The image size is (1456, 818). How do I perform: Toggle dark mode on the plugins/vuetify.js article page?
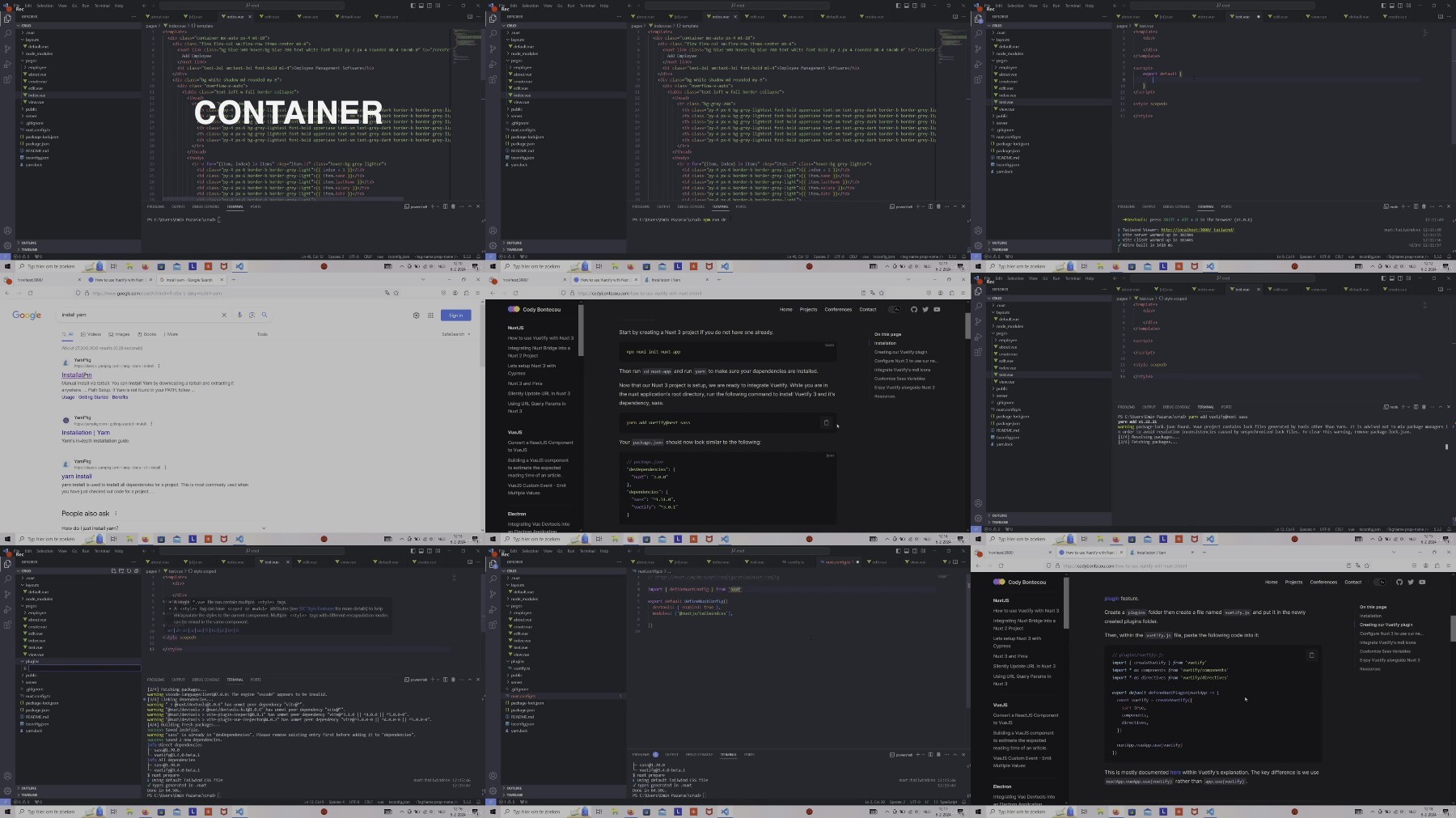click(1380, 582)
